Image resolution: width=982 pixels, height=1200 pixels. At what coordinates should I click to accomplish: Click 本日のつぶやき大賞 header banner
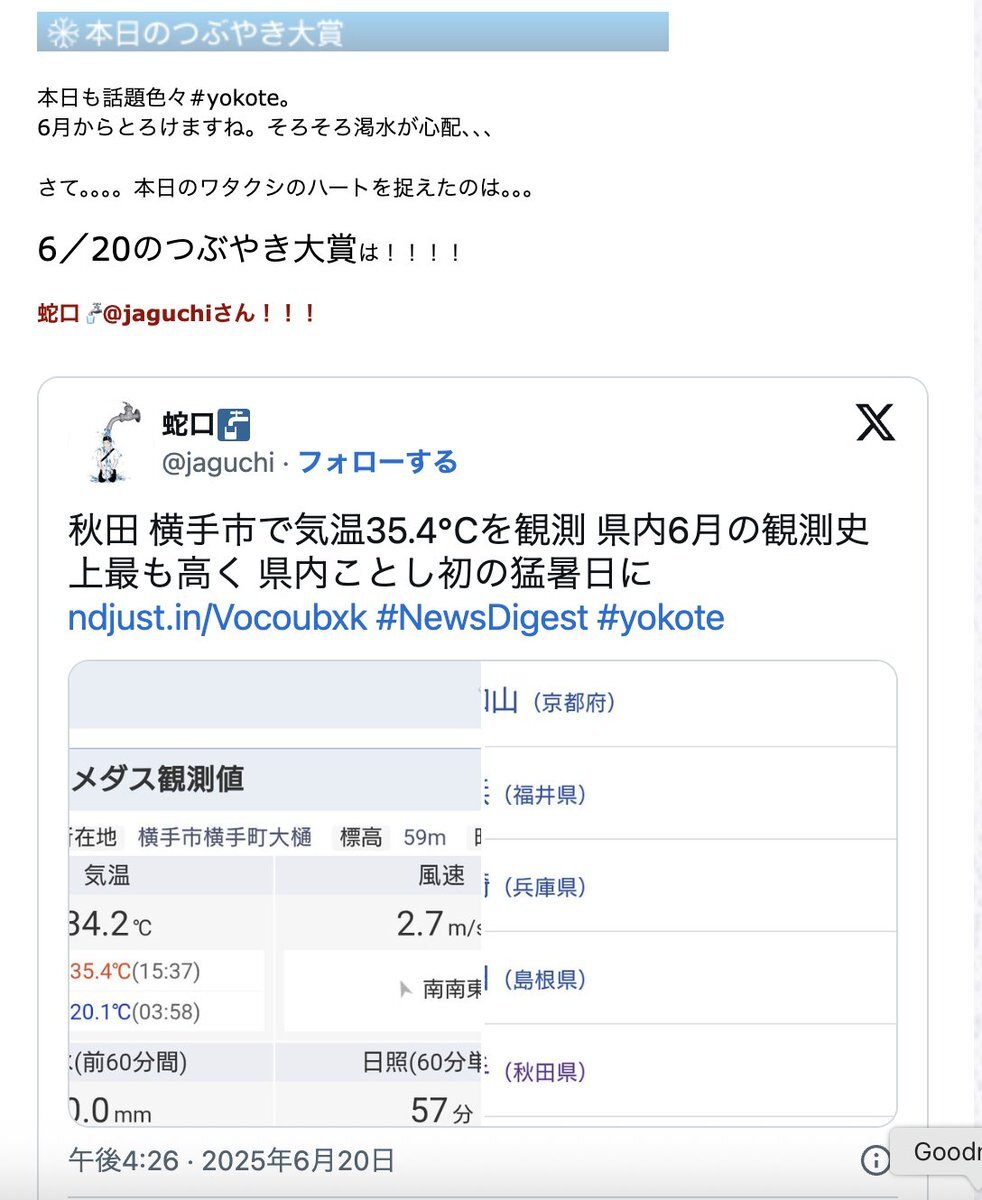tap(353, 32)
